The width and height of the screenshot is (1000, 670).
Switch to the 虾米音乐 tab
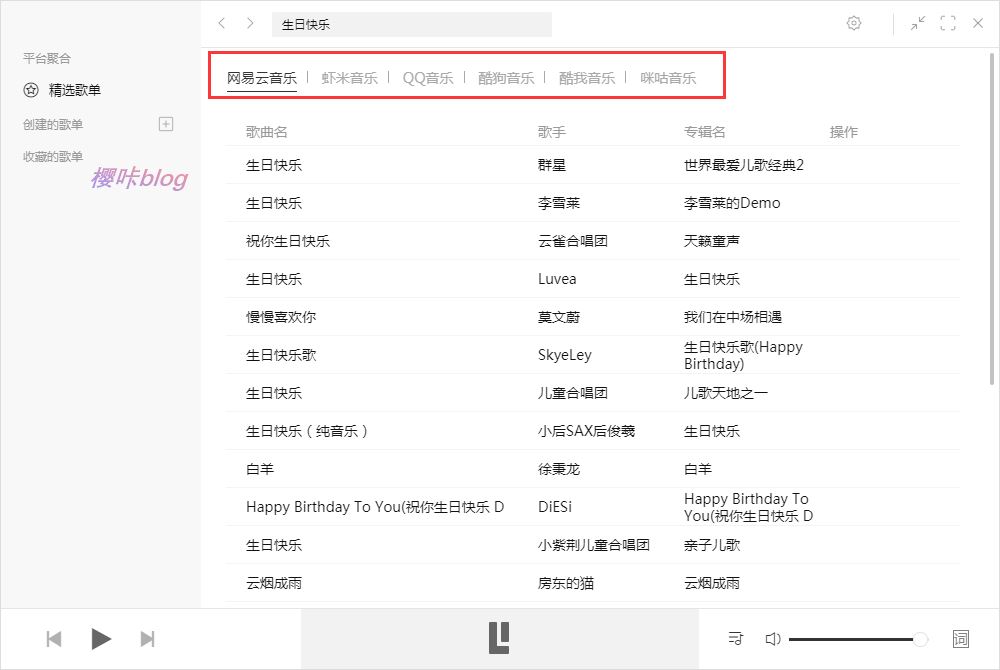tap(349, 78)
